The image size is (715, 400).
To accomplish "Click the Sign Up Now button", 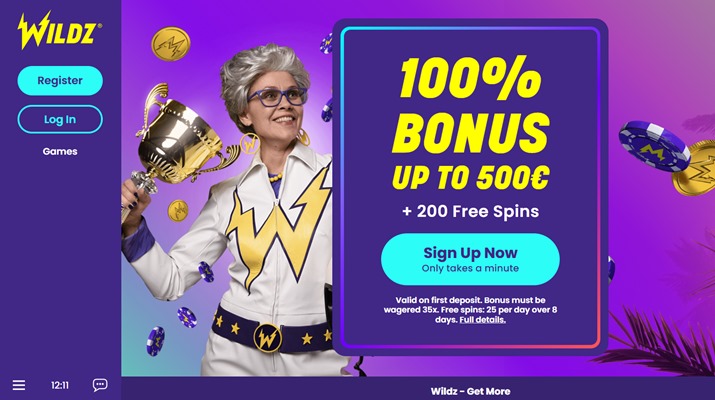I will (470, 260).
